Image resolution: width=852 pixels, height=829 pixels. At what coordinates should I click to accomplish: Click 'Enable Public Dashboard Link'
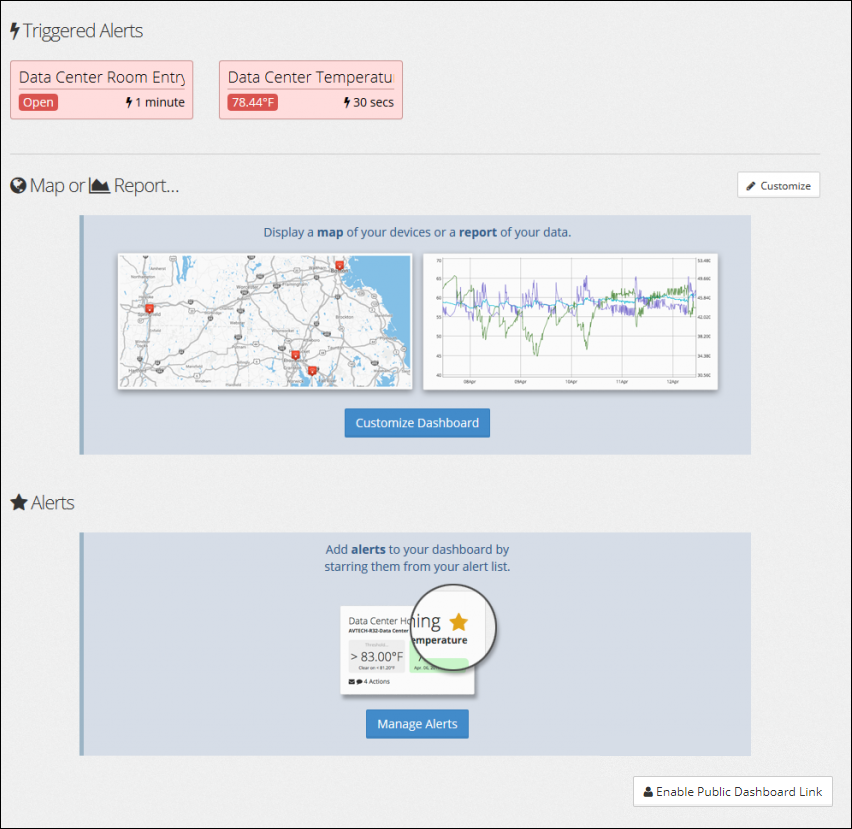(x=732, y=791)
